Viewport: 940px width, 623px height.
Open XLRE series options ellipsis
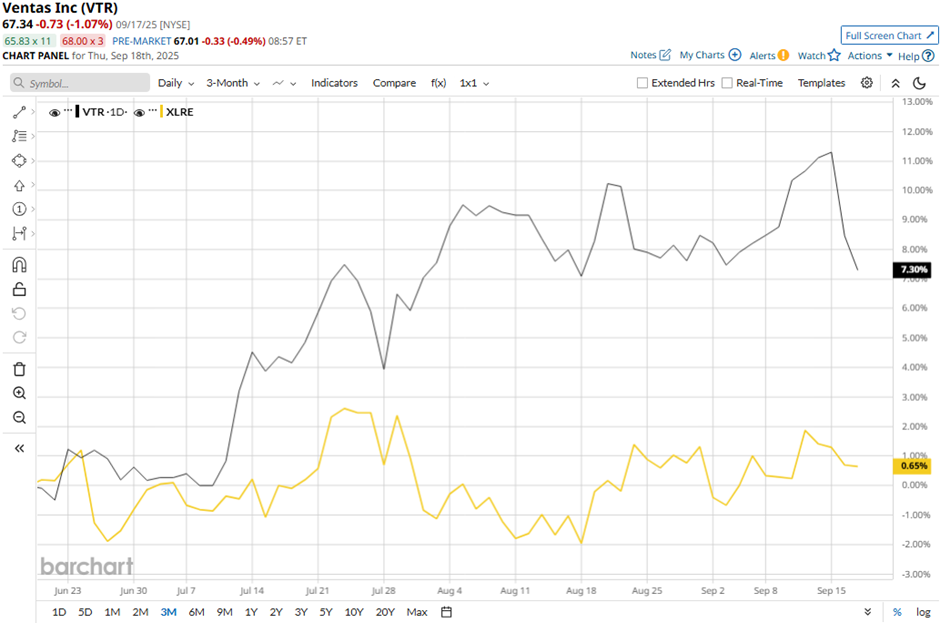click(x=153, y=110)
